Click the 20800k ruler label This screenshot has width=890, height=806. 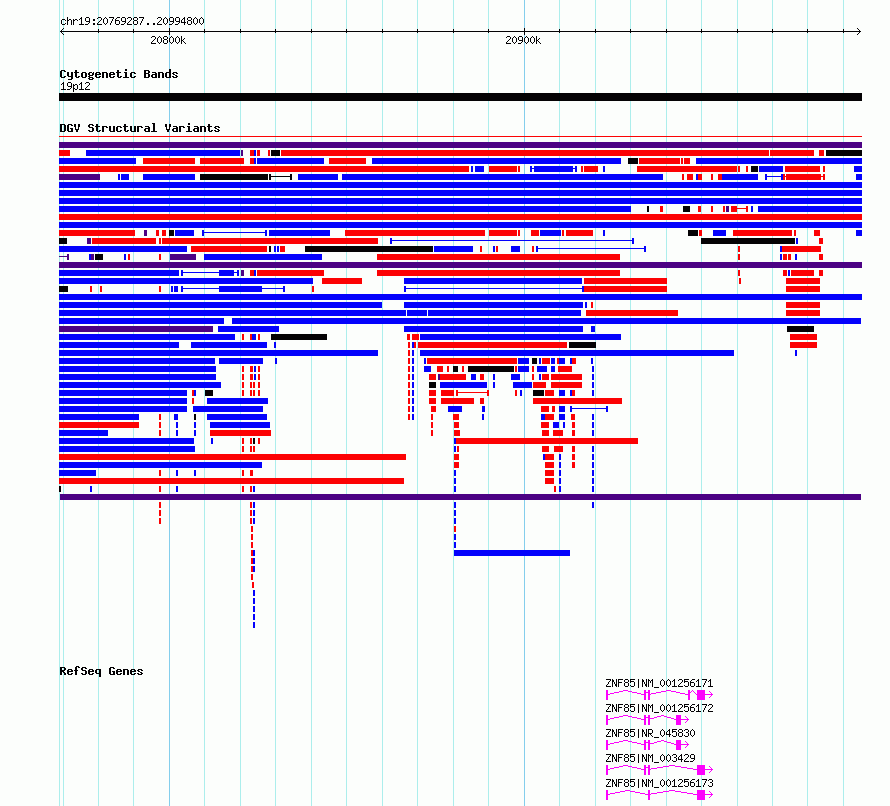point(168,40)
